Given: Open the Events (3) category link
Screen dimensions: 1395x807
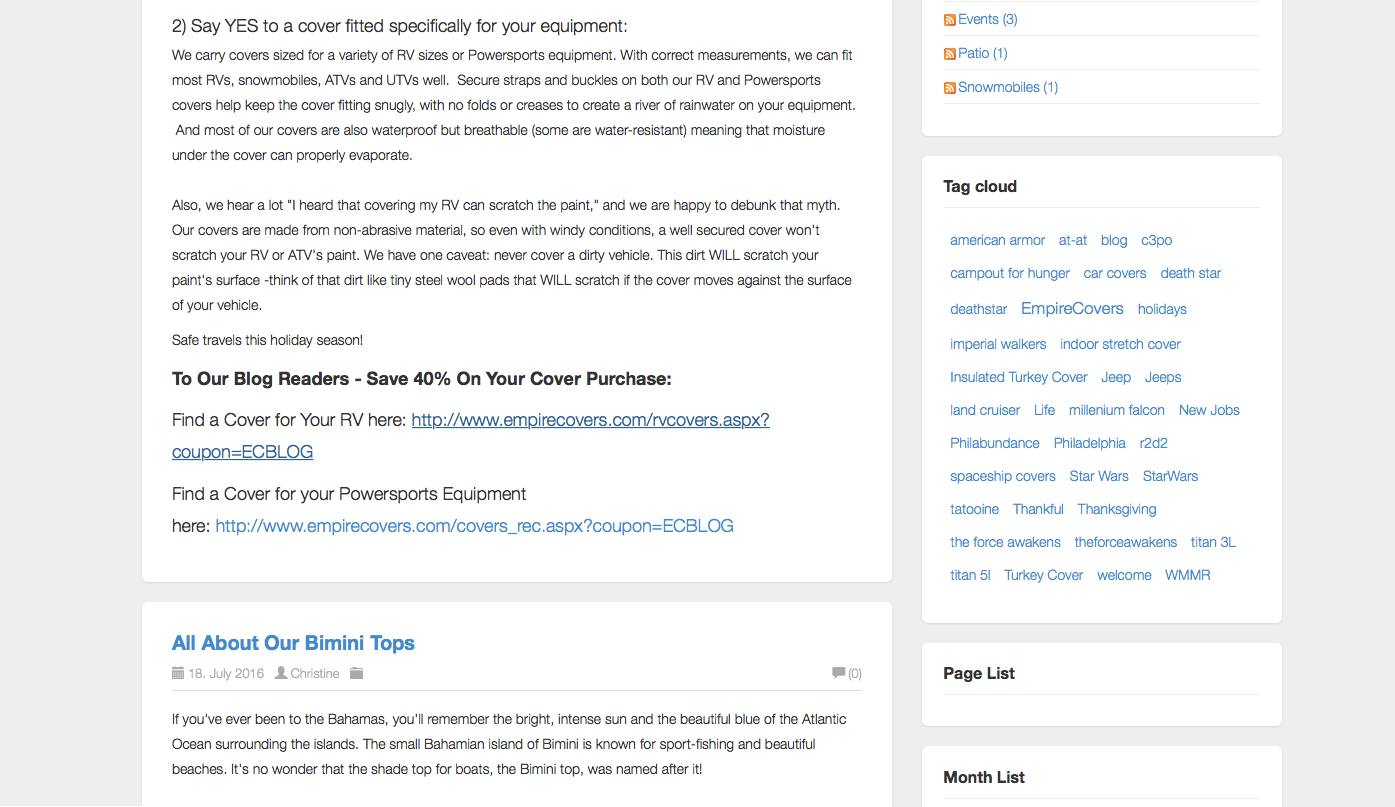Looking at the screenshot, I should [x=987, y=19].
